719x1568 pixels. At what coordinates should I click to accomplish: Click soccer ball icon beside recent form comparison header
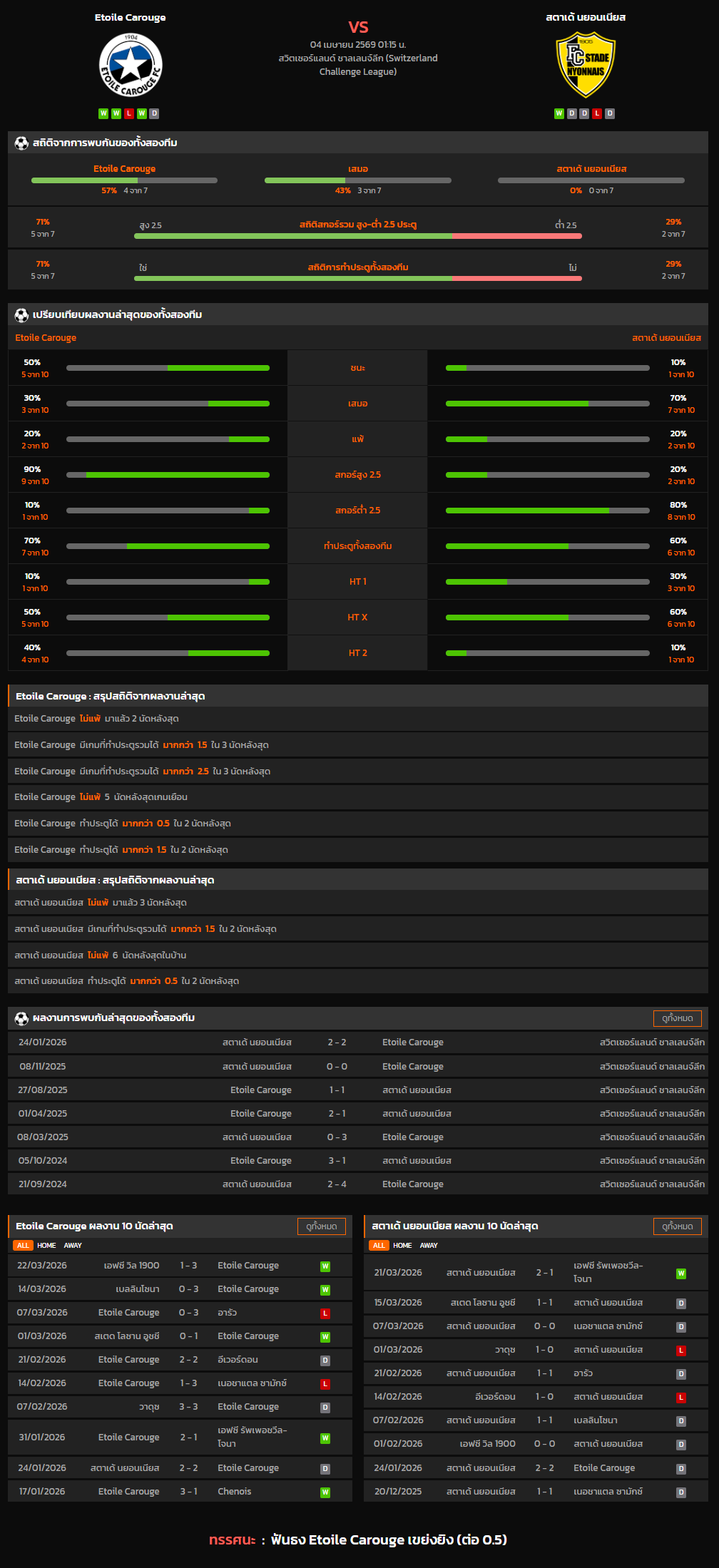click(x=21, y=315)
